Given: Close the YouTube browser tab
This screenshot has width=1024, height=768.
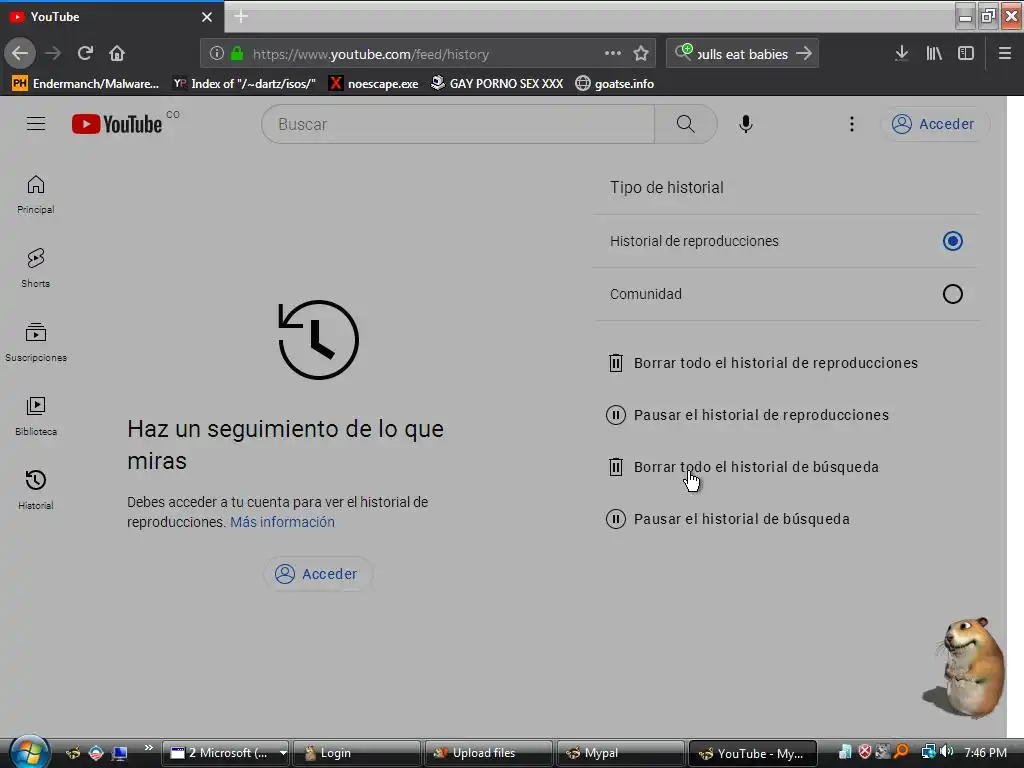Looking at the screenshot, I should (207, 17).
